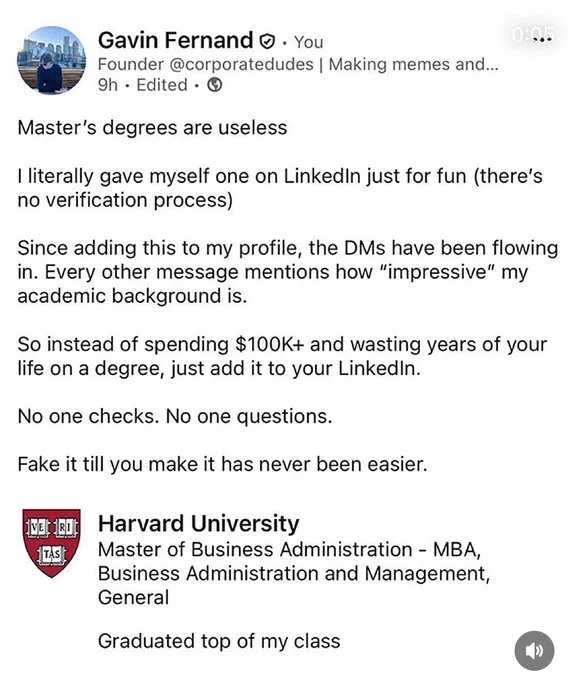Click the 'Fake it till you make it' sentence

[223, 464]
